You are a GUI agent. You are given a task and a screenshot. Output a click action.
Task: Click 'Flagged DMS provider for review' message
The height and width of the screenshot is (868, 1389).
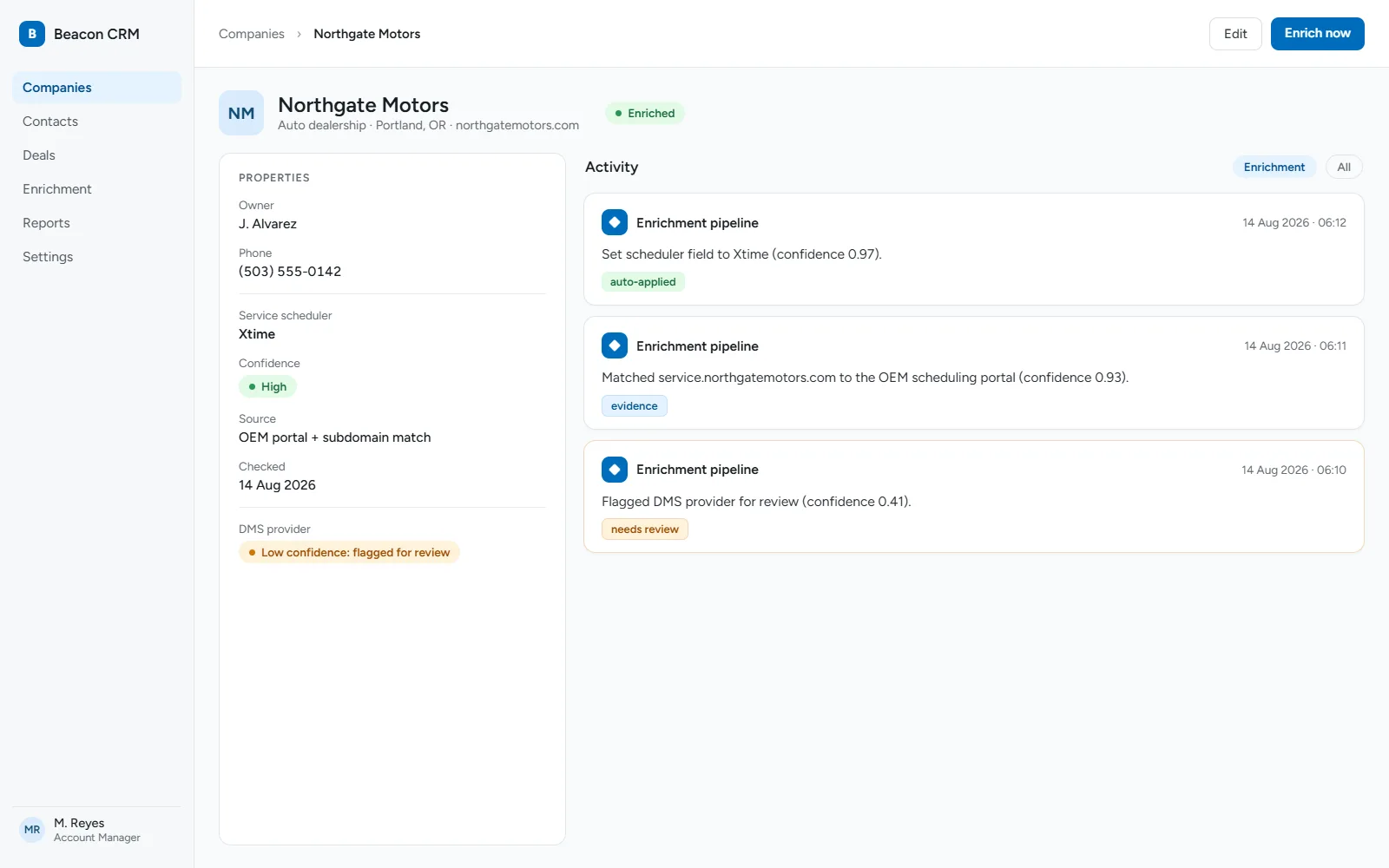tap(756, 502)
